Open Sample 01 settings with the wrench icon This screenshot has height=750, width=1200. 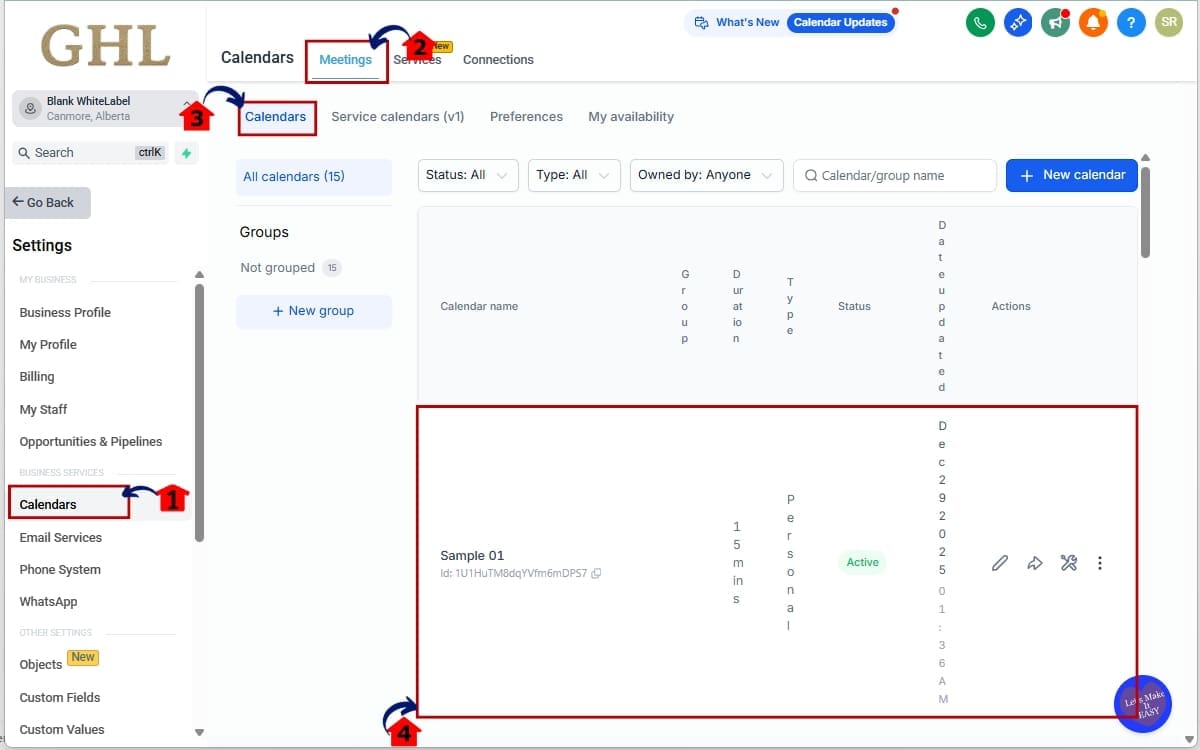coord(1068,563)
